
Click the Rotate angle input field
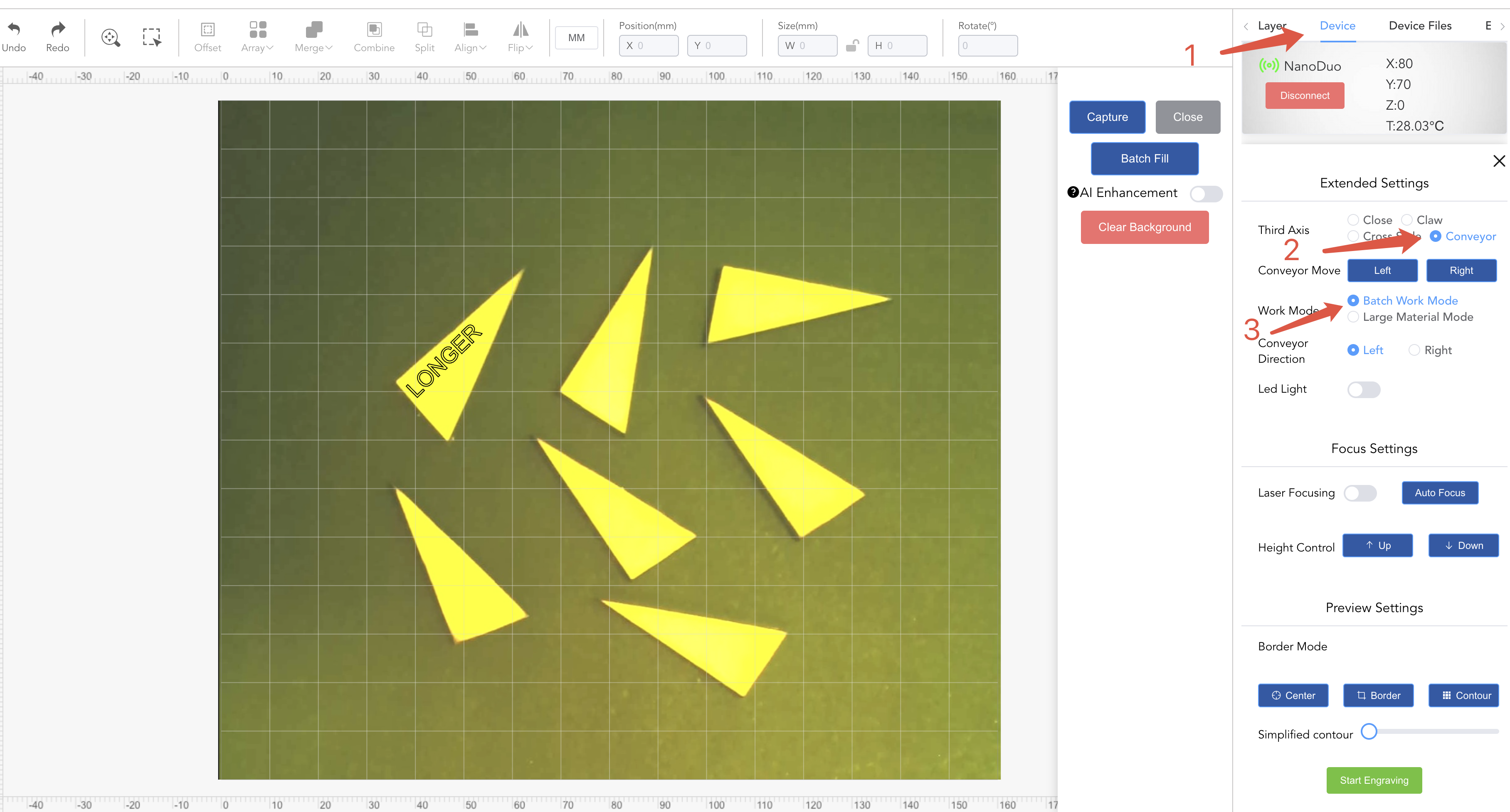pos(988,46)
